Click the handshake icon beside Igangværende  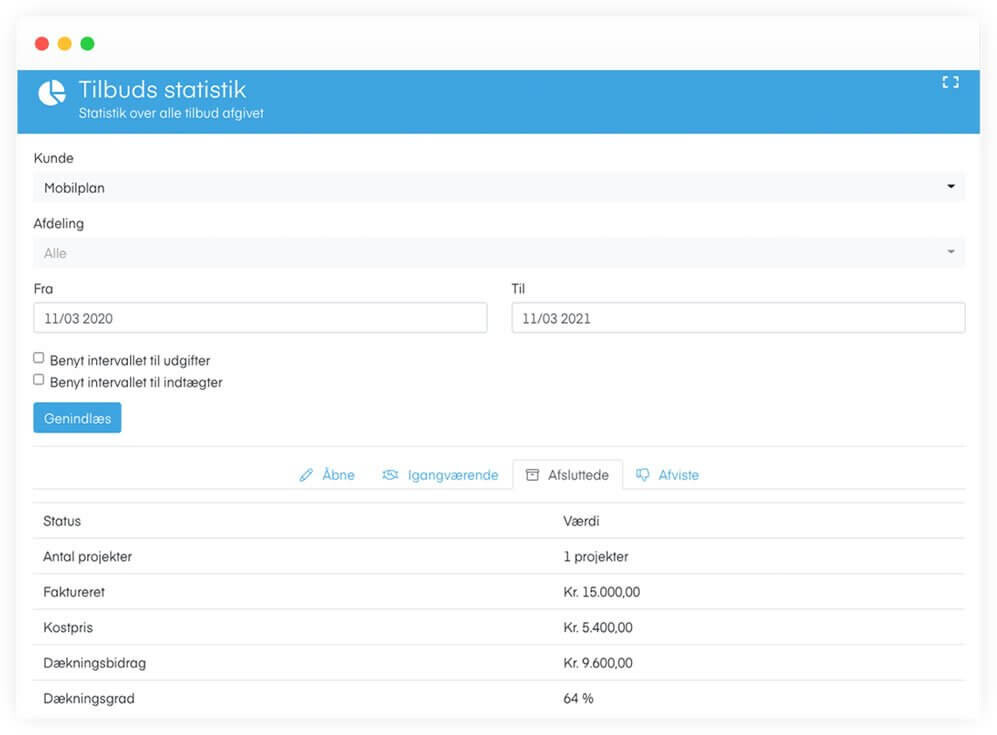click(390, 475)
